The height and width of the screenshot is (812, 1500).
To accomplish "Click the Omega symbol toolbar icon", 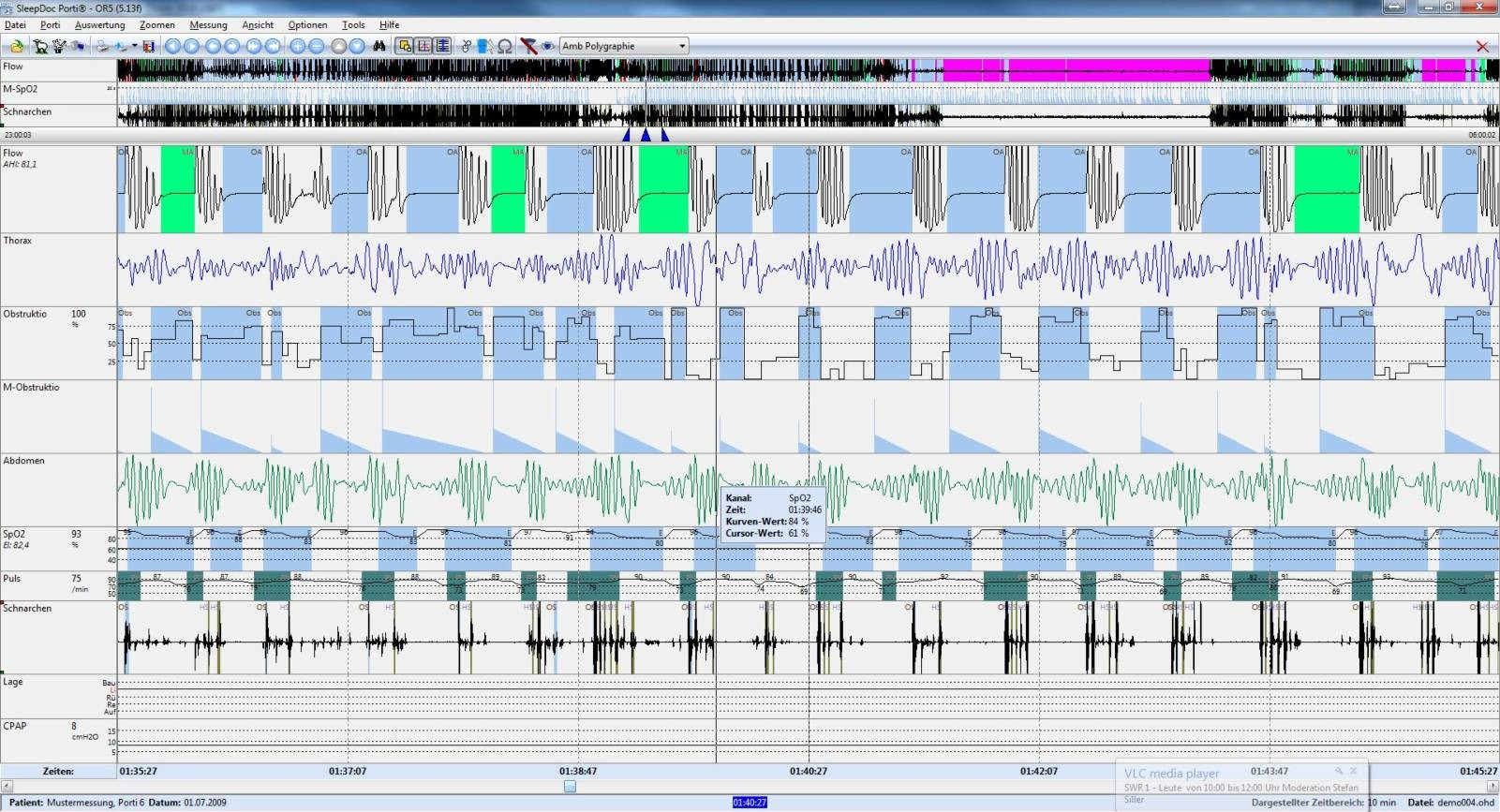I will coord(505,46).
